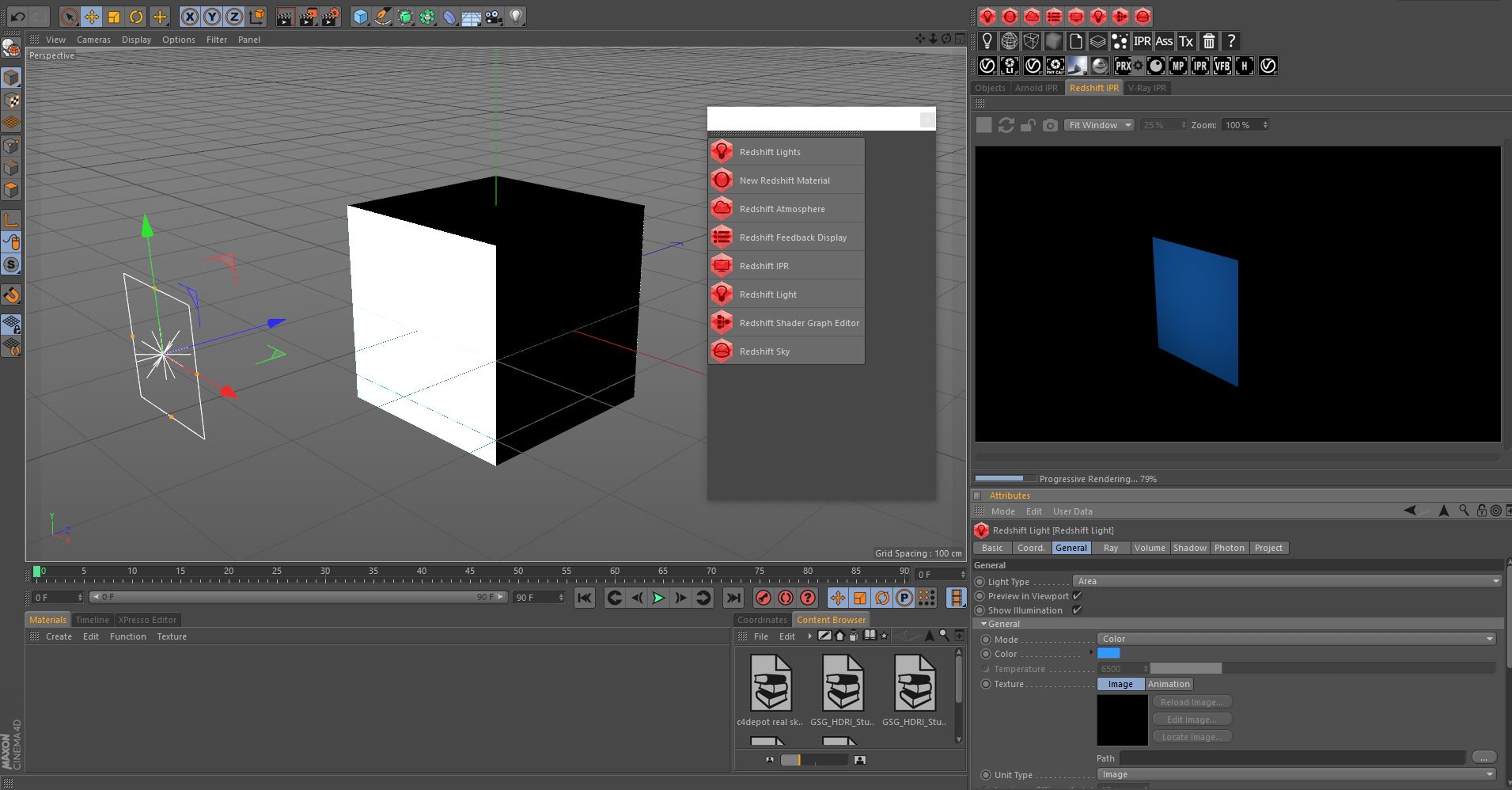Toggle Show Illumination checkbox
1512x790 pixels.
pyautogui.click(x=1077, y=610)
